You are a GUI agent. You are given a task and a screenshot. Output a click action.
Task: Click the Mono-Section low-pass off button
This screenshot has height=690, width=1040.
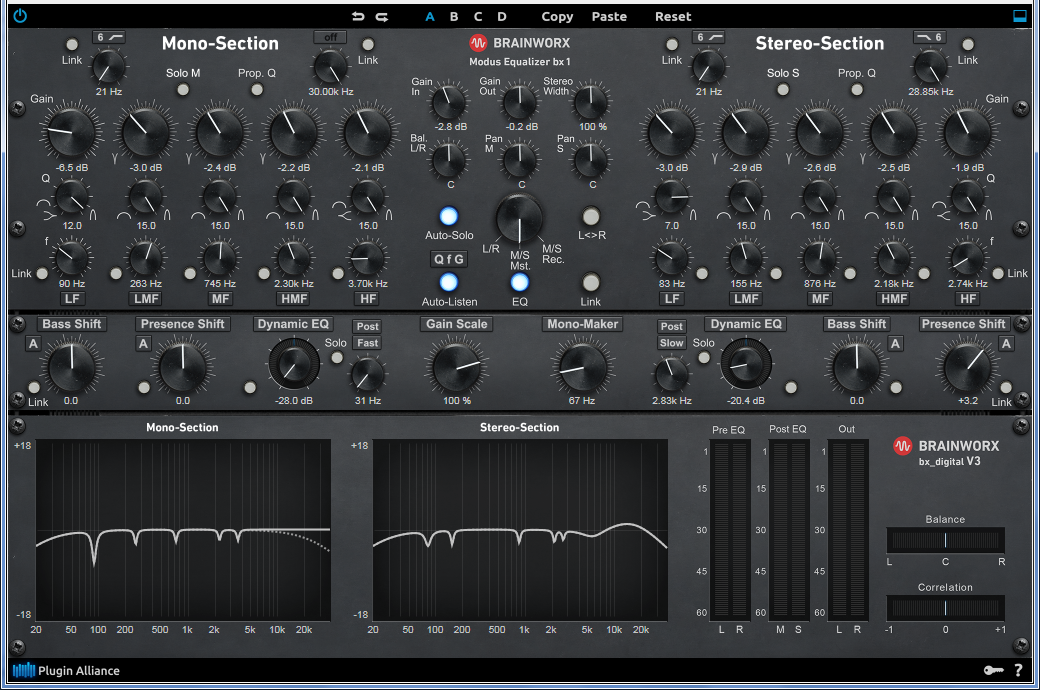(x=330, y=37)
